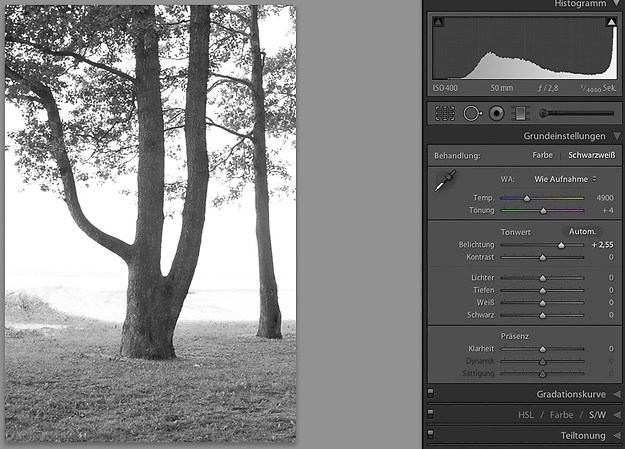Click the Autom. tone button
The image size is (625, 449).
(582, 231)
